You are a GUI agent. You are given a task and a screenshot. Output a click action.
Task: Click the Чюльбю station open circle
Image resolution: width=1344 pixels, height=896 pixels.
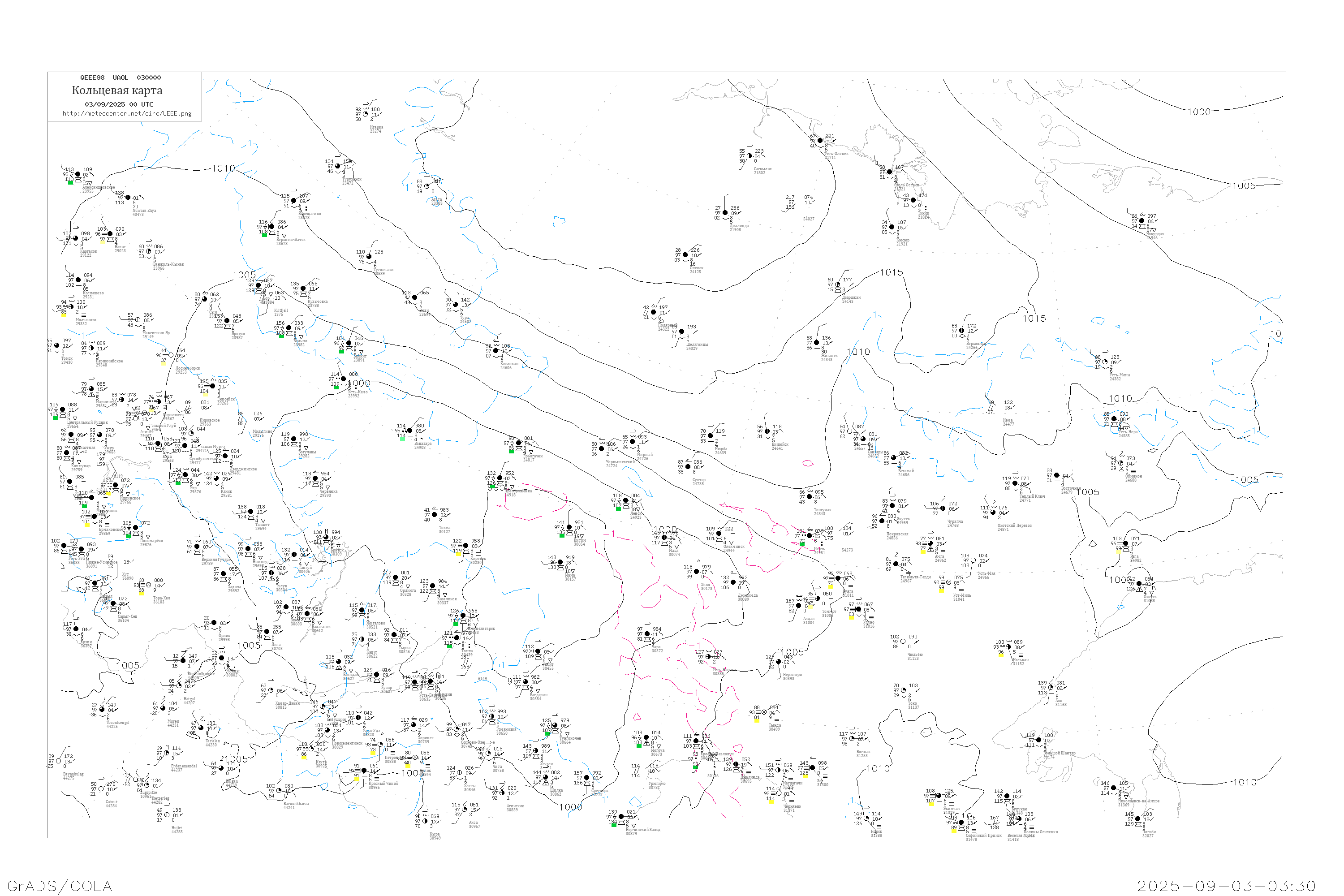coord(903,642)
